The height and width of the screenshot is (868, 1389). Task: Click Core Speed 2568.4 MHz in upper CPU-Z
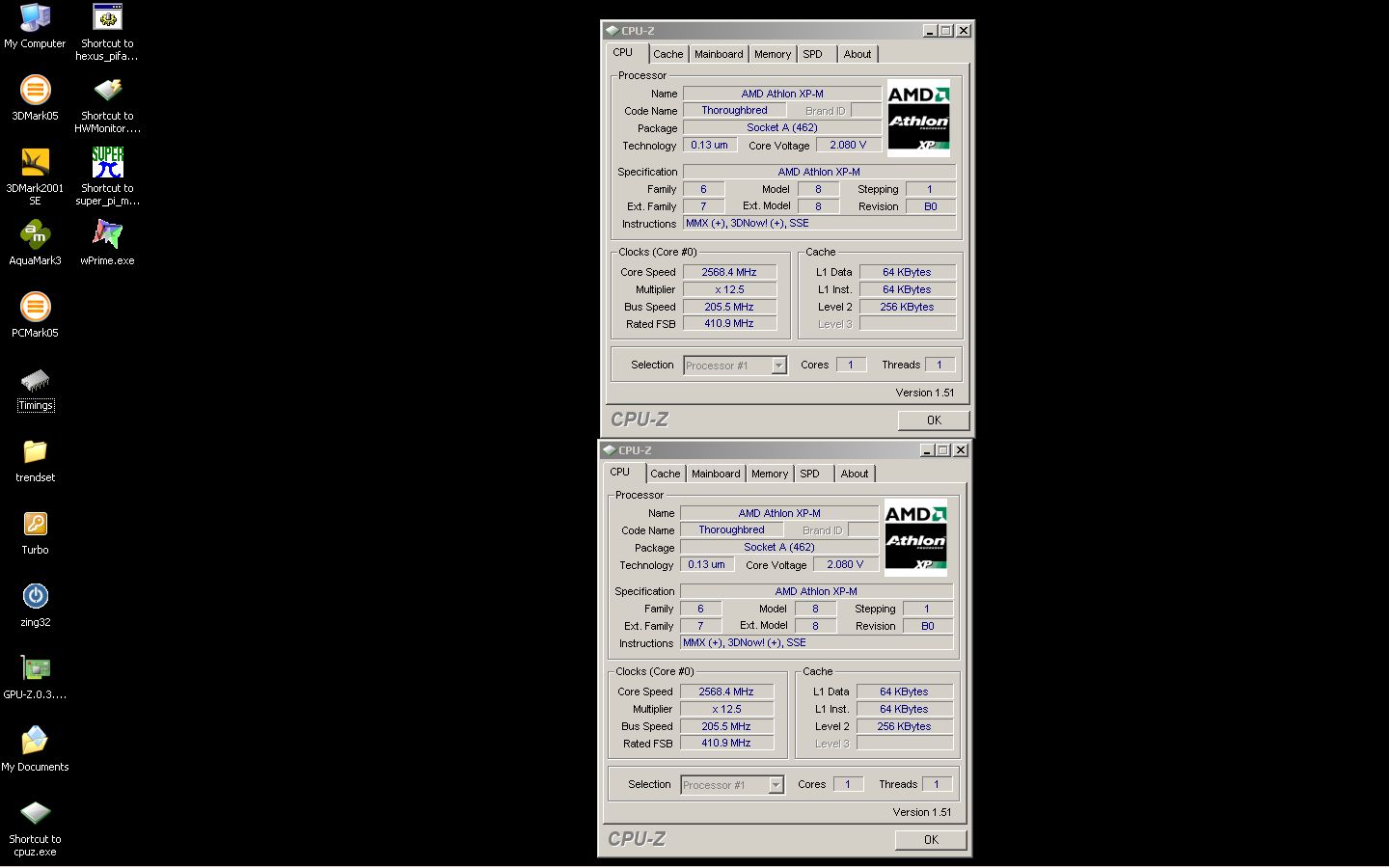point(729,272)
